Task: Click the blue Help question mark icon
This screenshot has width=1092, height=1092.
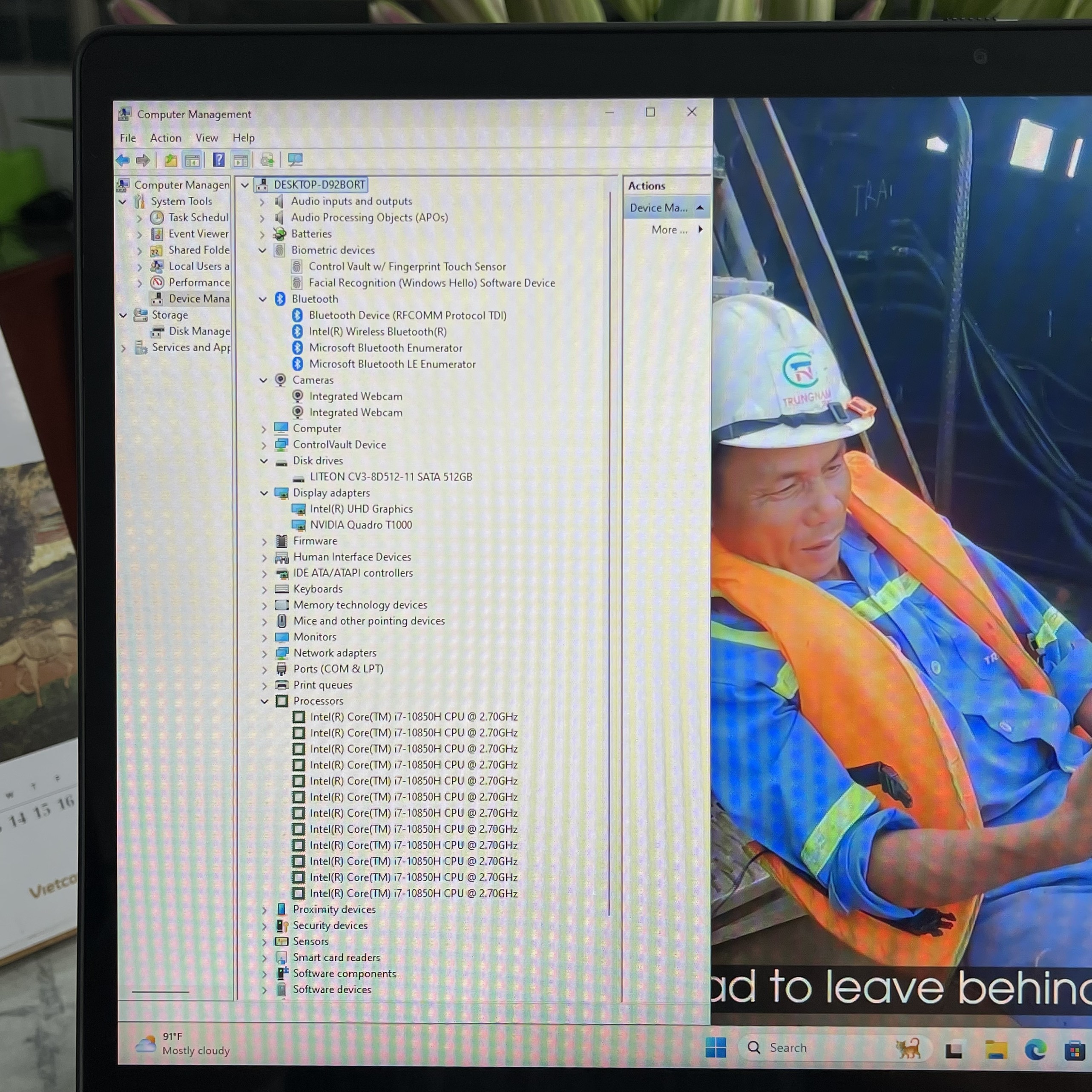Action: coord(219,161)
